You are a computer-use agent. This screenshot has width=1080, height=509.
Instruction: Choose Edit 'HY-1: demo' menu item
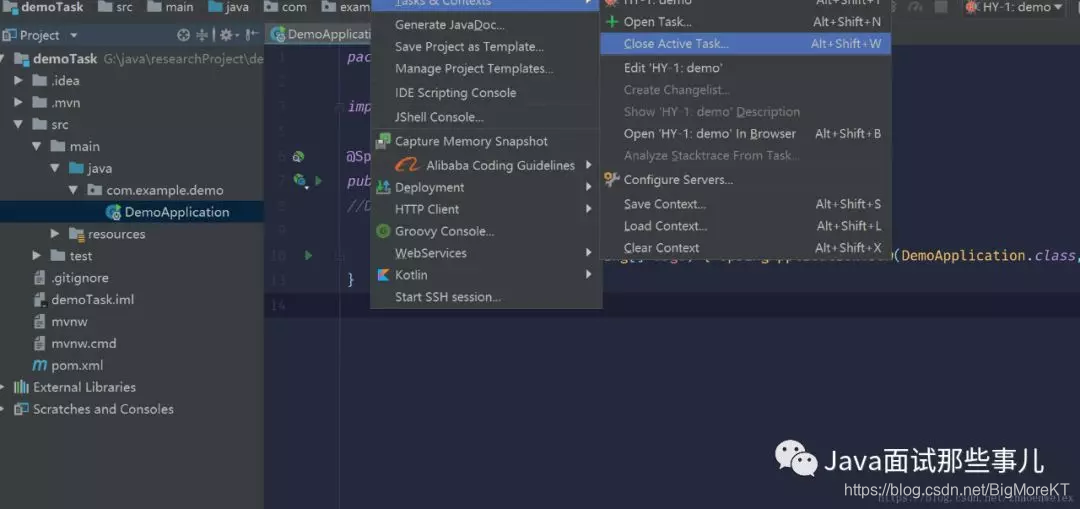pos(746,68)
